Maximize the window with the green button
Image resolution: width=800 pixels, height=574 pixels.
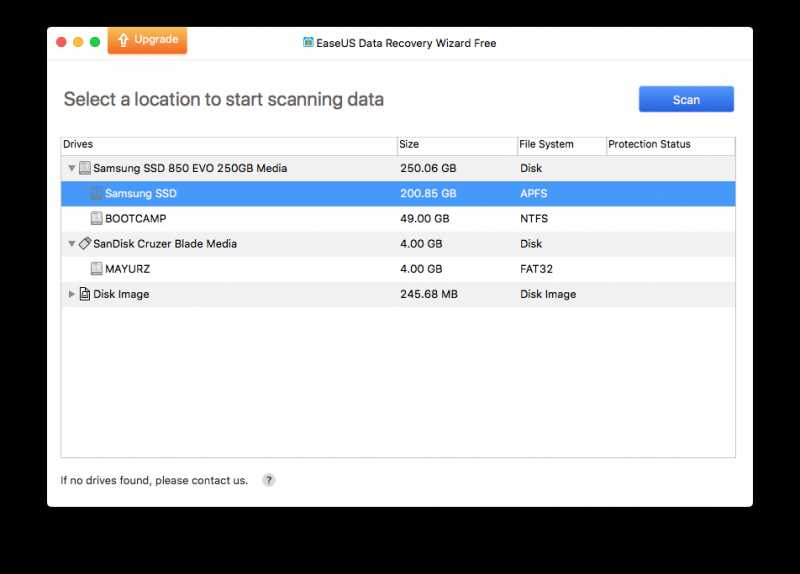[95, 42]
